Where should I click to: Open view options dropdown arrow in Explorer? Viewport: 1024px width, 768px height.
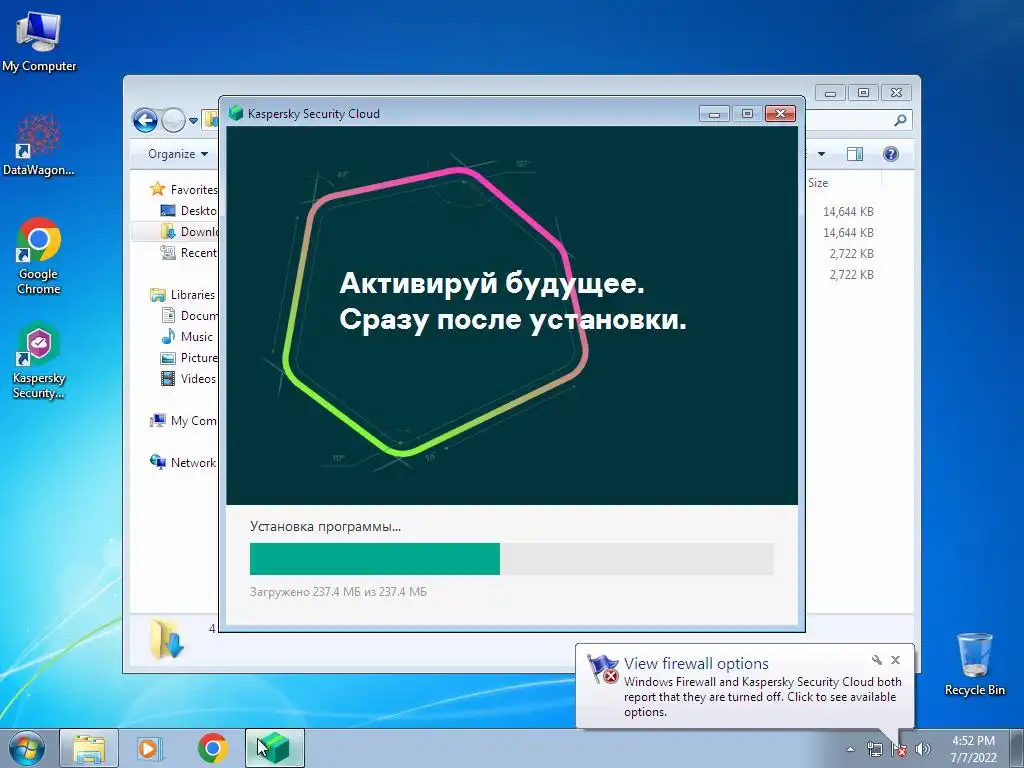pyautogui.click(x=821, y=154)
